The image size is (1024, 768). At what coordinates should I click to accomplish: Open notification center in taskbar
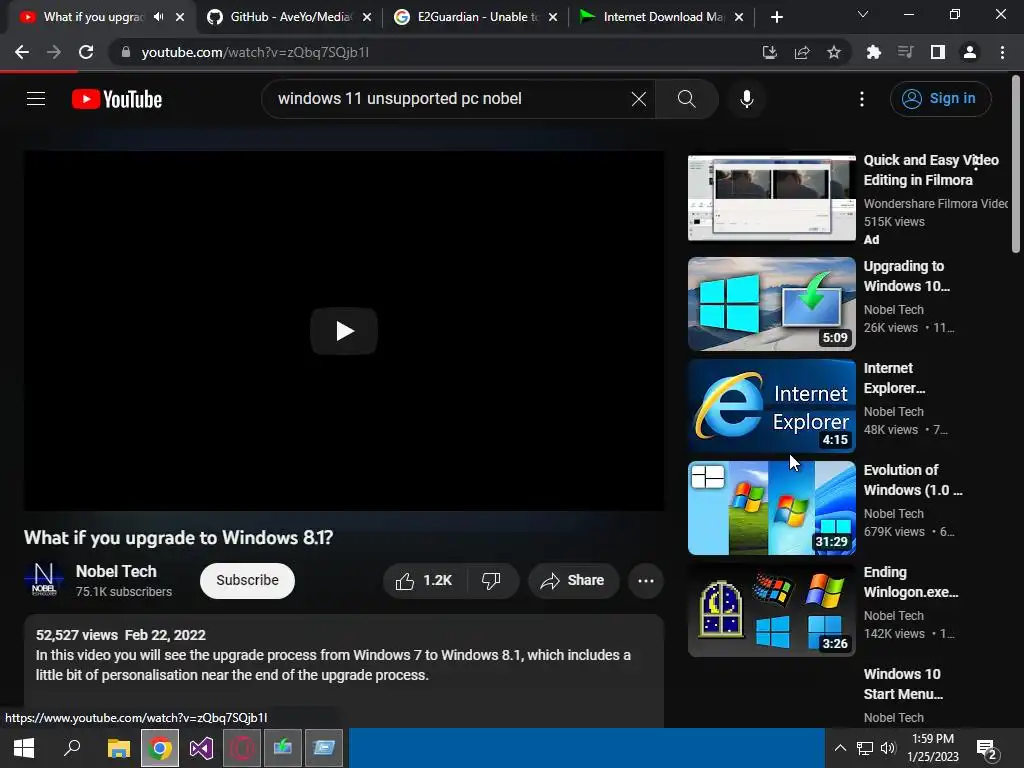coord(986,749)
